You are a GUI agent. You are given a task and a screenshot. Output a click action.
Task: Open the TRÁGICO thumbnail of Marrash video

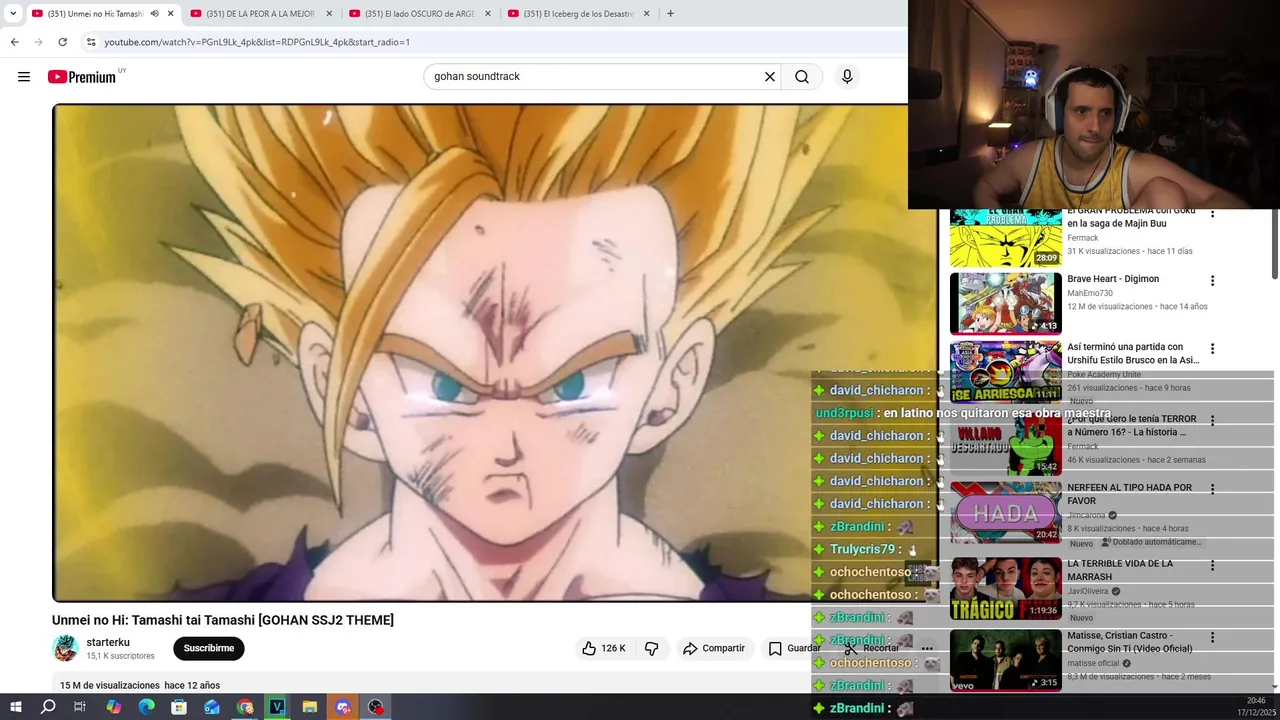click(x=1005, y=588)
